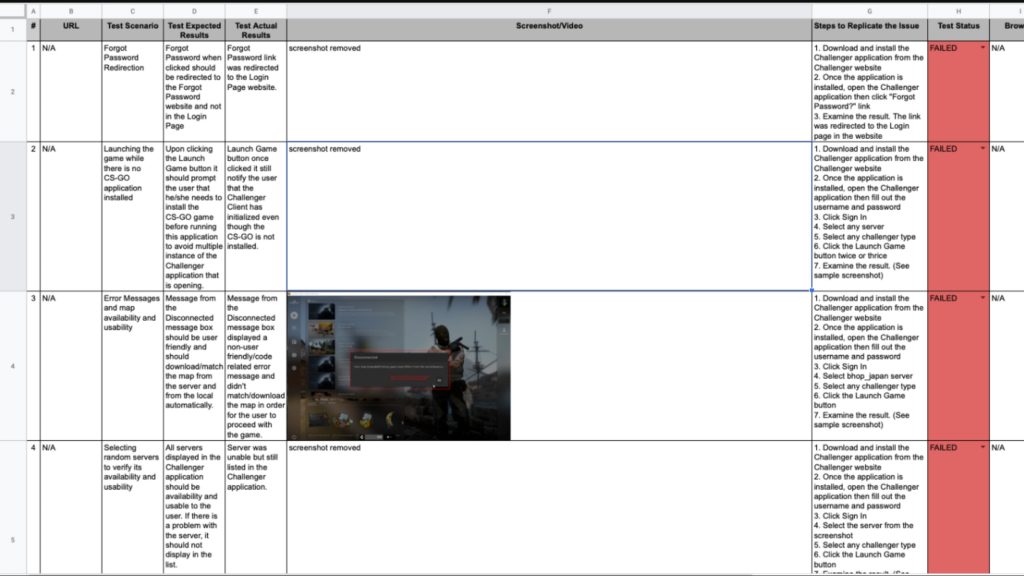Click the select-all corner box of the sheet

(x=12, y=11)
